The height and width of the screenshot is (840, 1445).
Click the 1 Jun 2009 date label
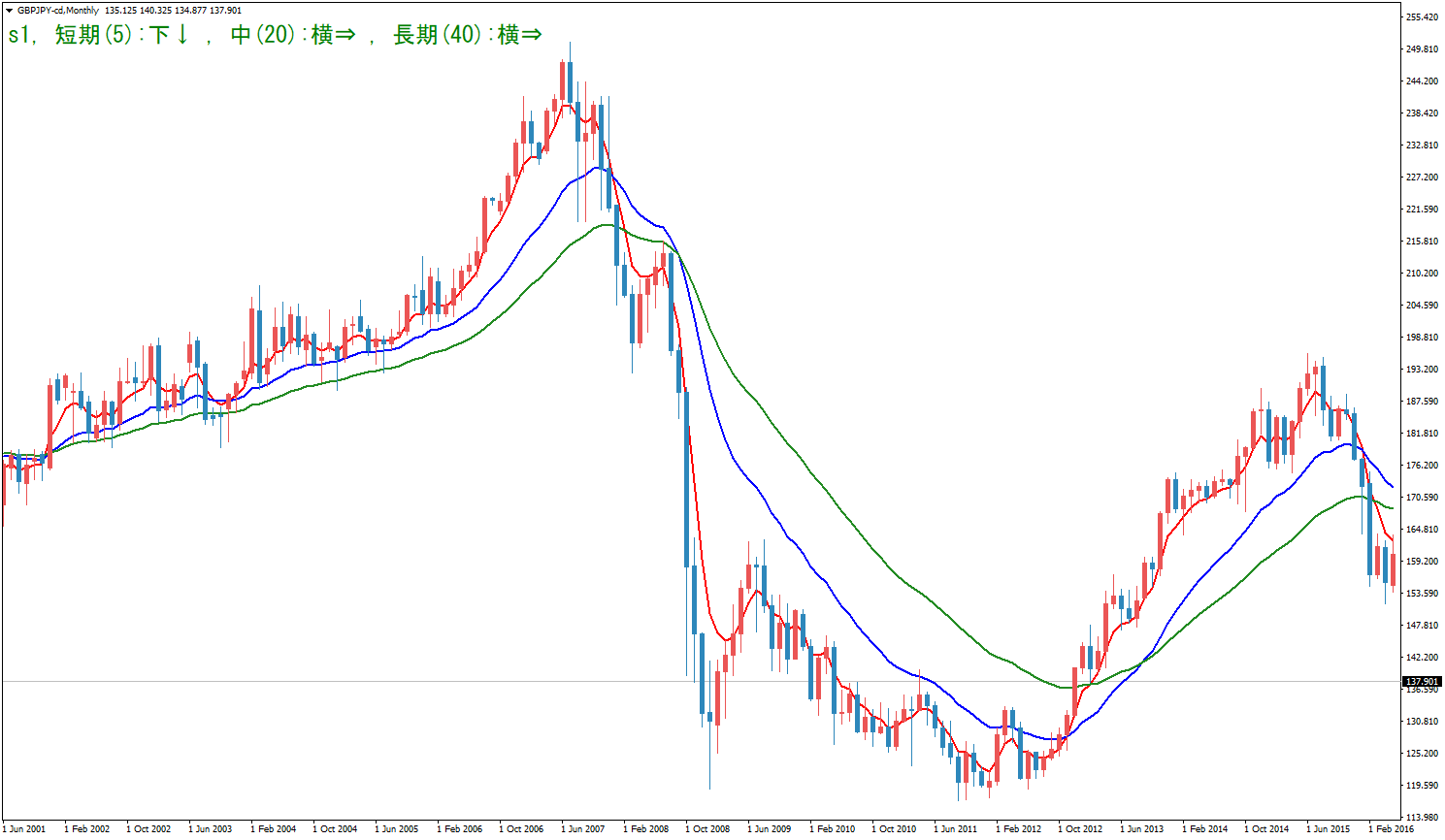770,829
